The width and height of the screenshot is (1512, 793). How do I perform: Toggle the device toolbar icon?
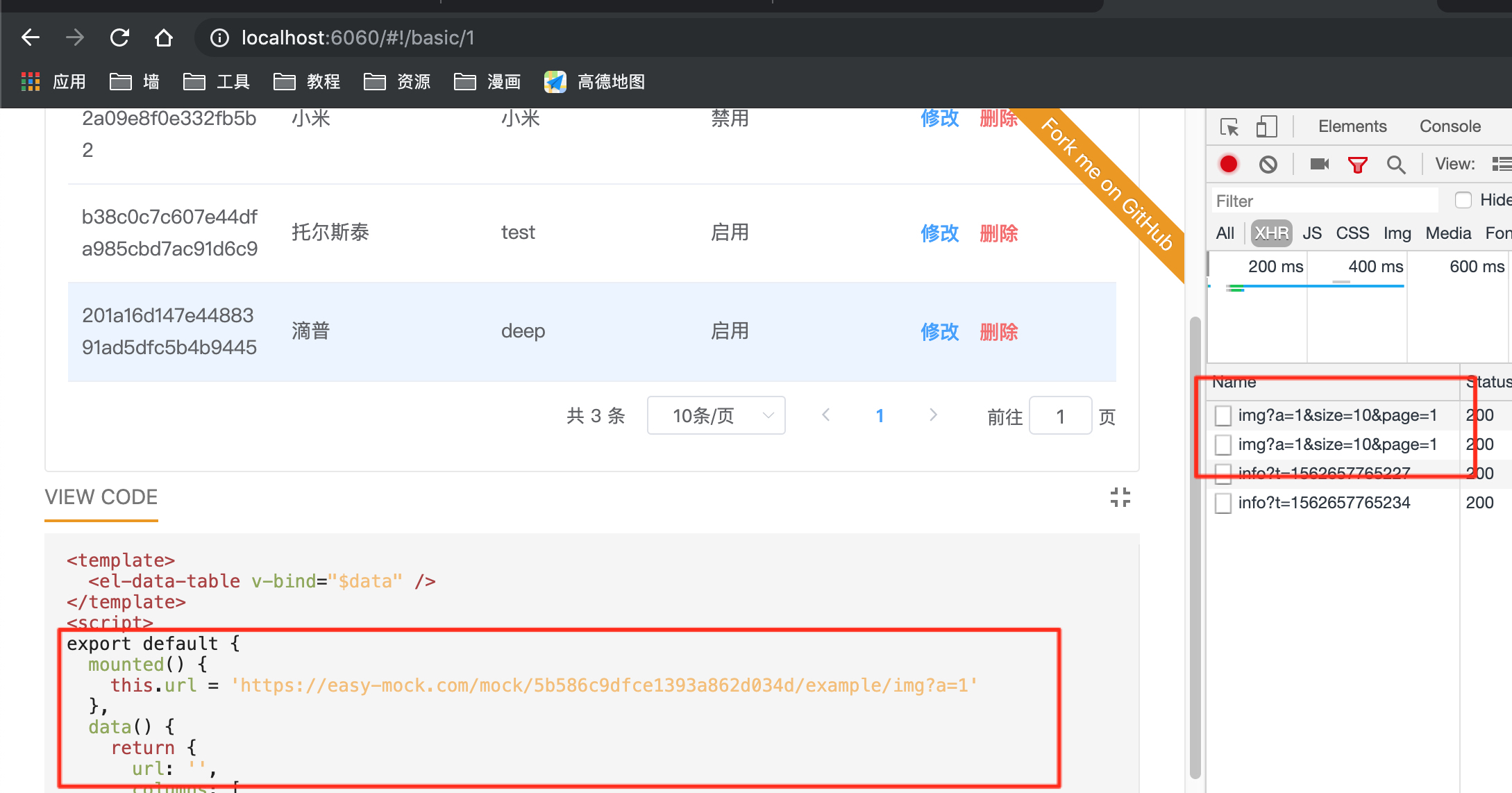(1267, 126)
